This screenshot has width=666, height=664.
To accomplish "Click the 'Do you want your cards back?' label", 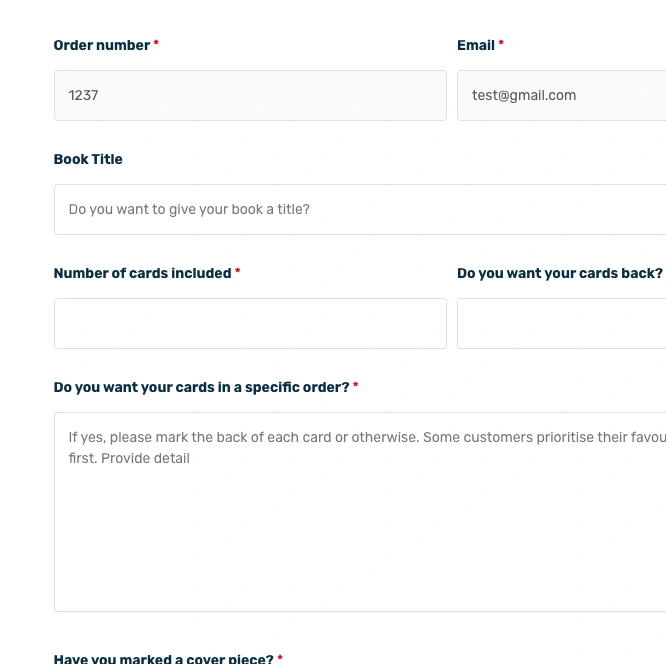I will 560,273.
